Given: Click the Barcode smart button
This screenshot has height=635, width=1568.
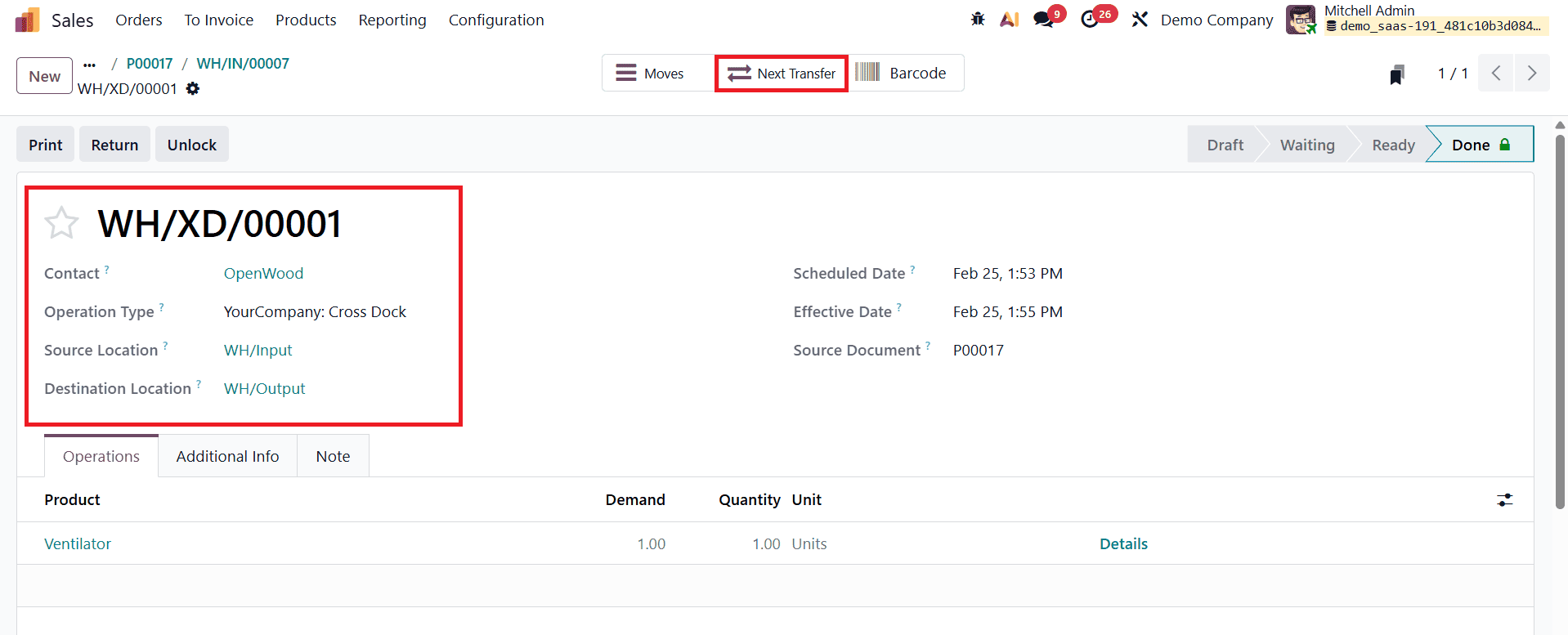Looking at the screenshot, I should [x=906, y=74].
